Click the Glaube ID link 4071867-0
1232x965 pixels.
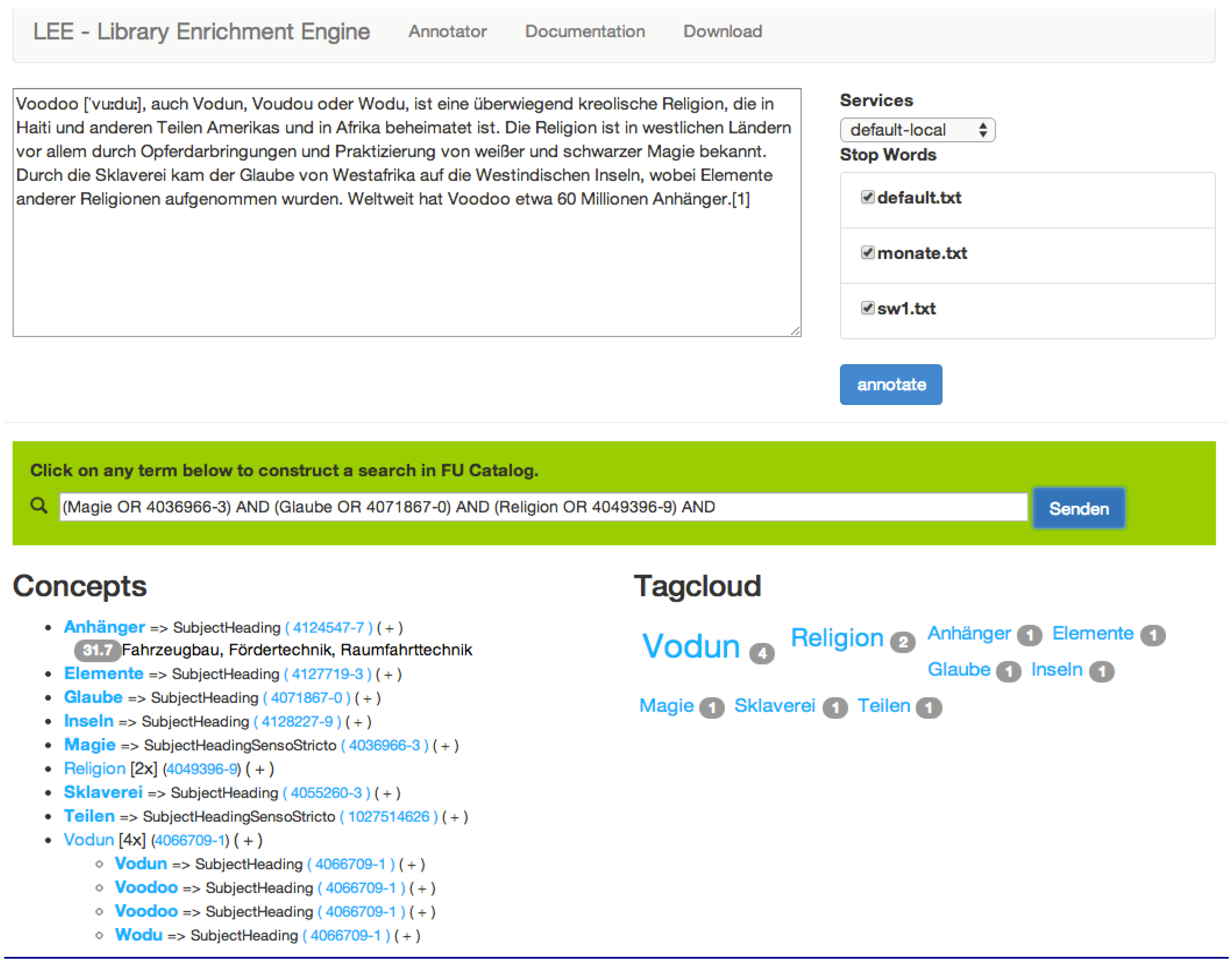306,698
